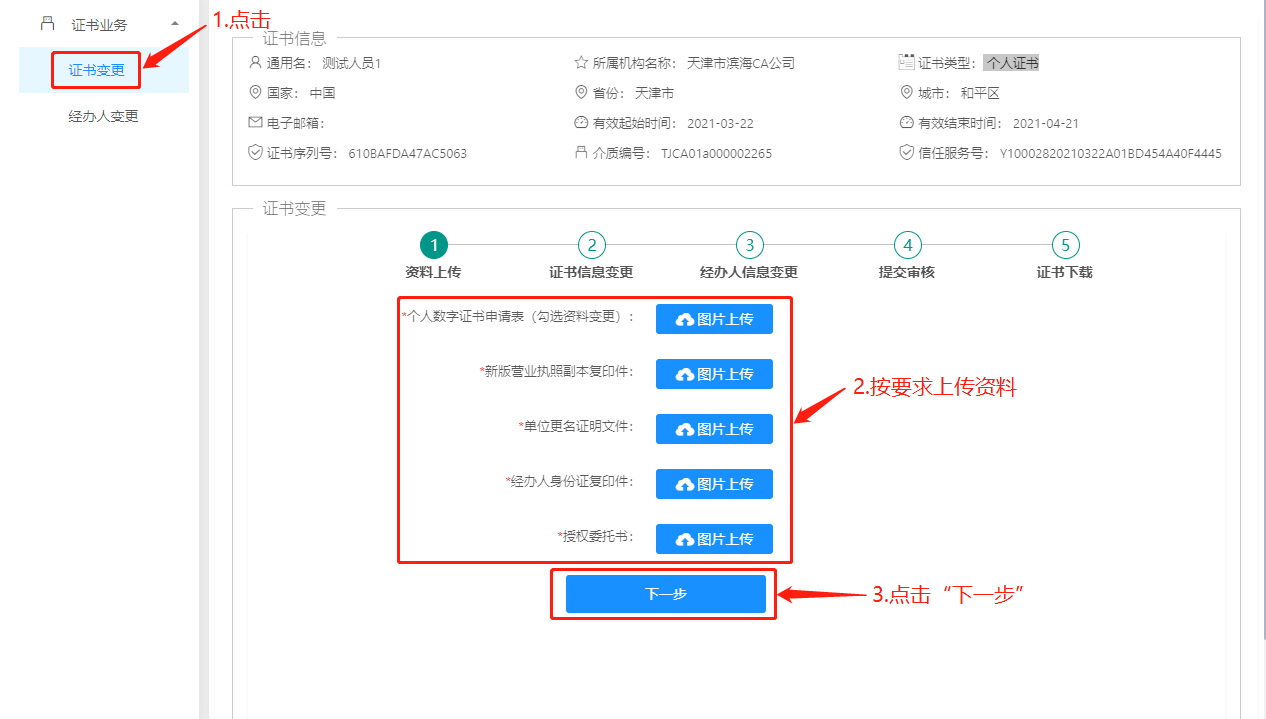Screen dimensions: 1266x719
Task: Select step 2 证书信息变更 circle
Action: (592, 245)
